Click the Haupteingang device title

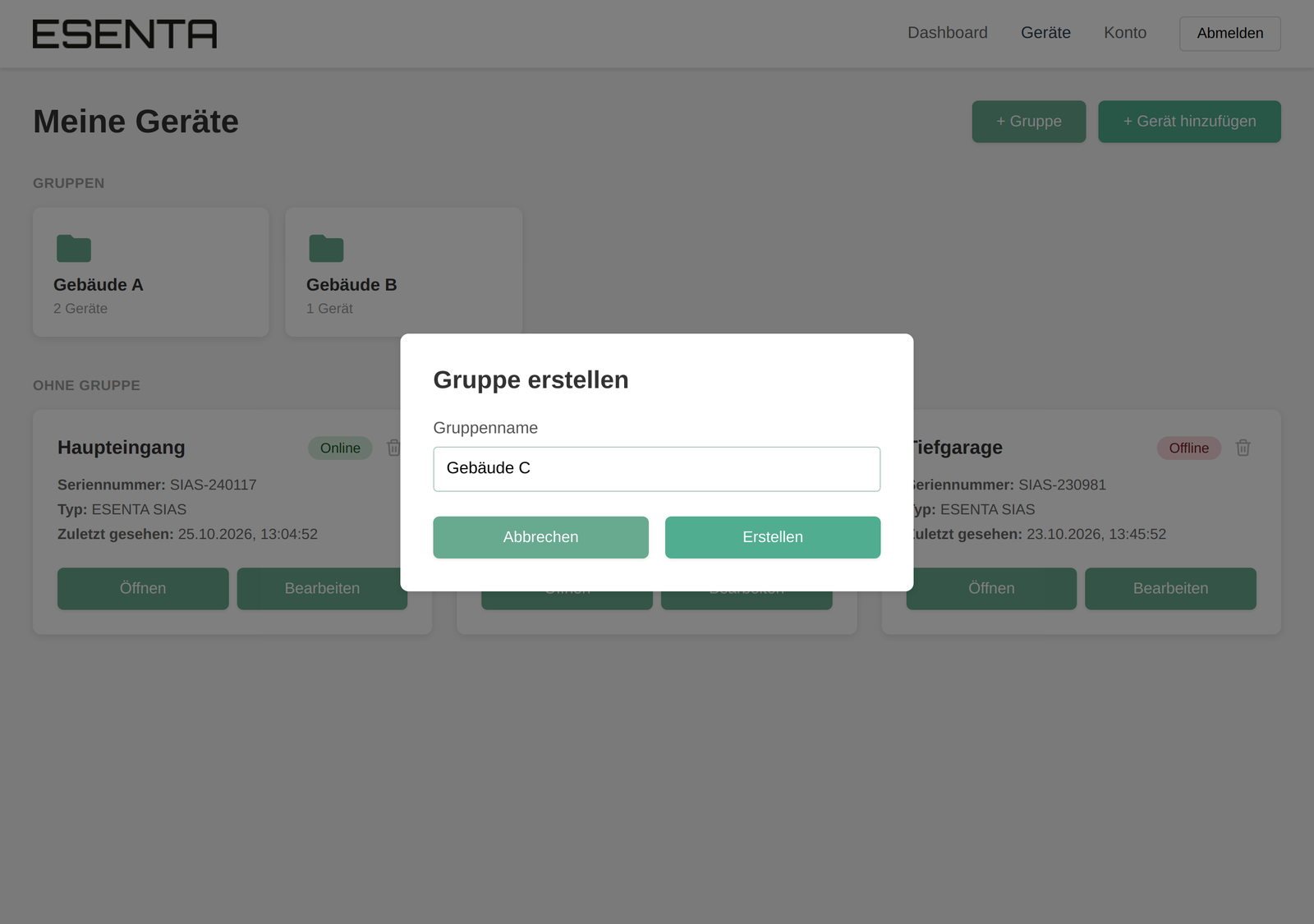click(x=122, y=448)
